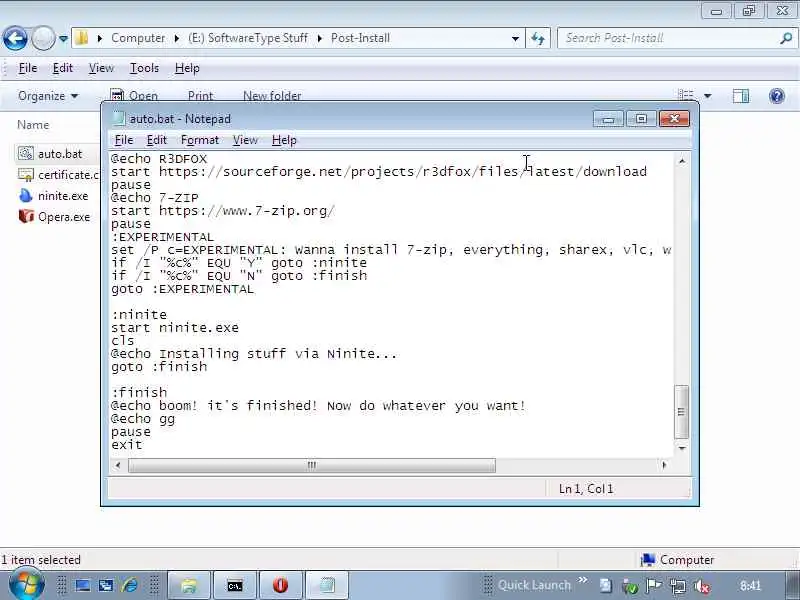Open network tray icon
800x600 pixels.
(x=678, y=586)
